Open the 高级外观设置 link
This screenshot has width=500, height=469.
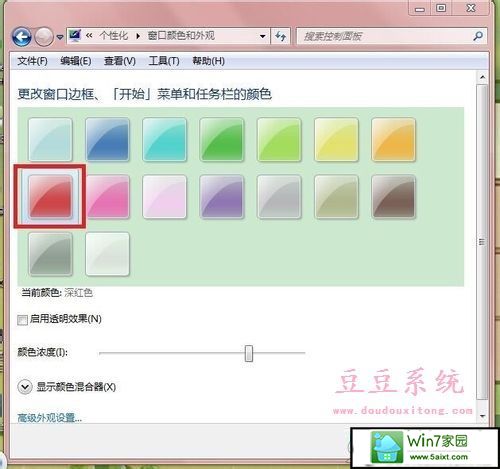point(49,418)
